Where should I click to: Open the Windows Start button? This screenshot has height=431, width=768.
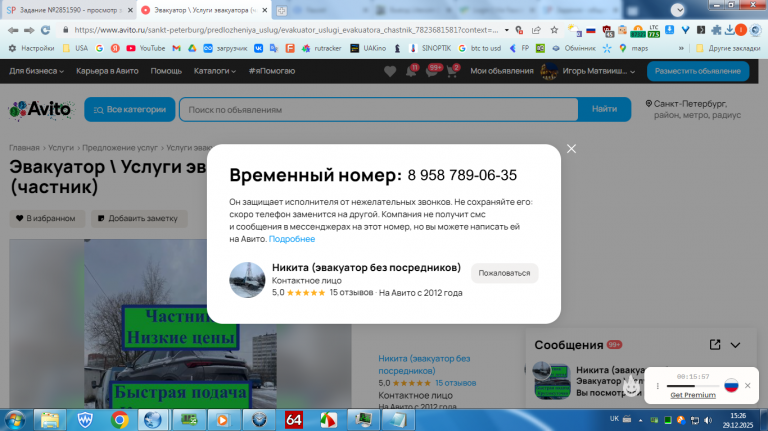[x=15, y=420]
